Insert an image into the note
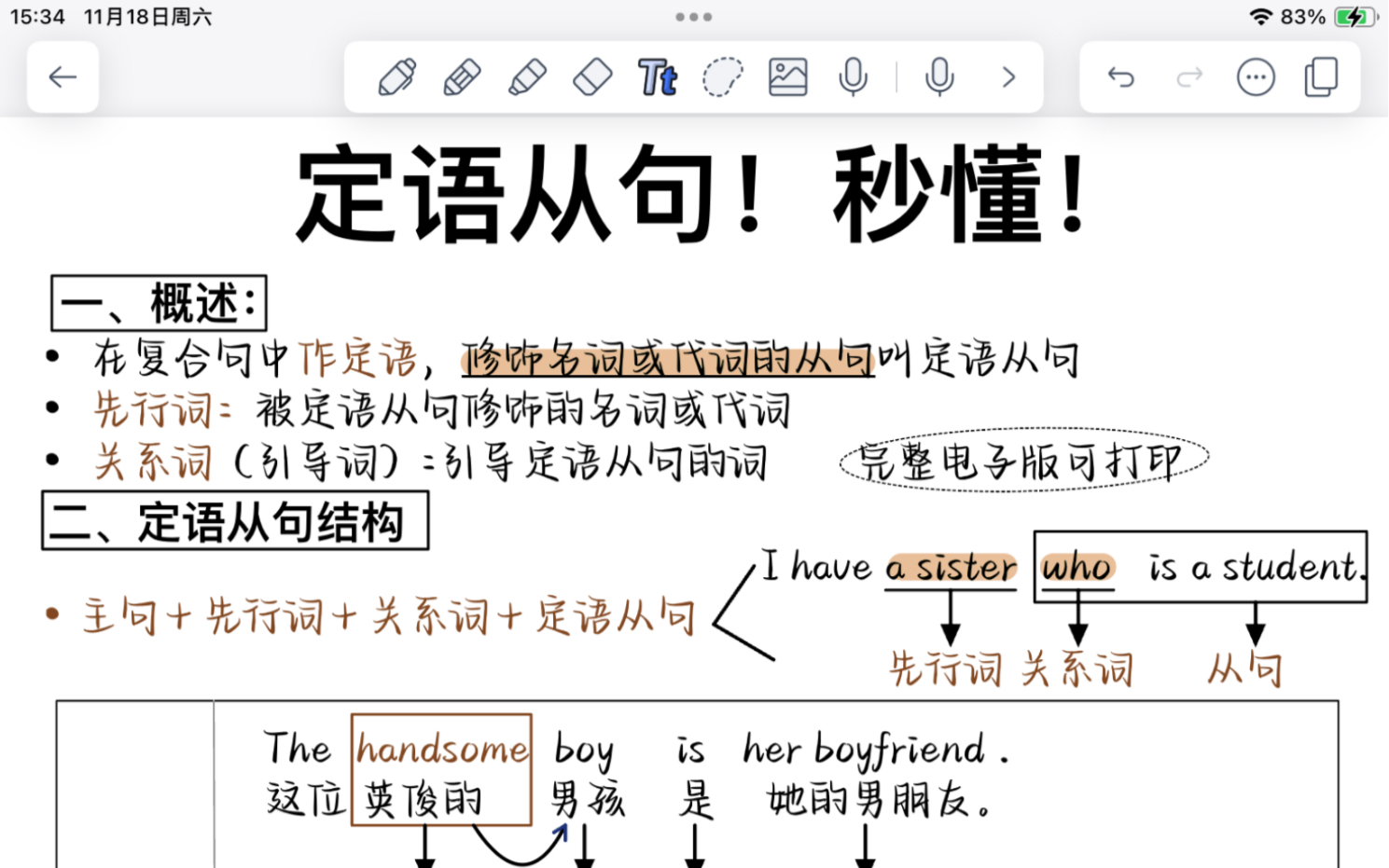Image resolution: width=1389 pixels, height=868 pixels. [x=786, y=78]
